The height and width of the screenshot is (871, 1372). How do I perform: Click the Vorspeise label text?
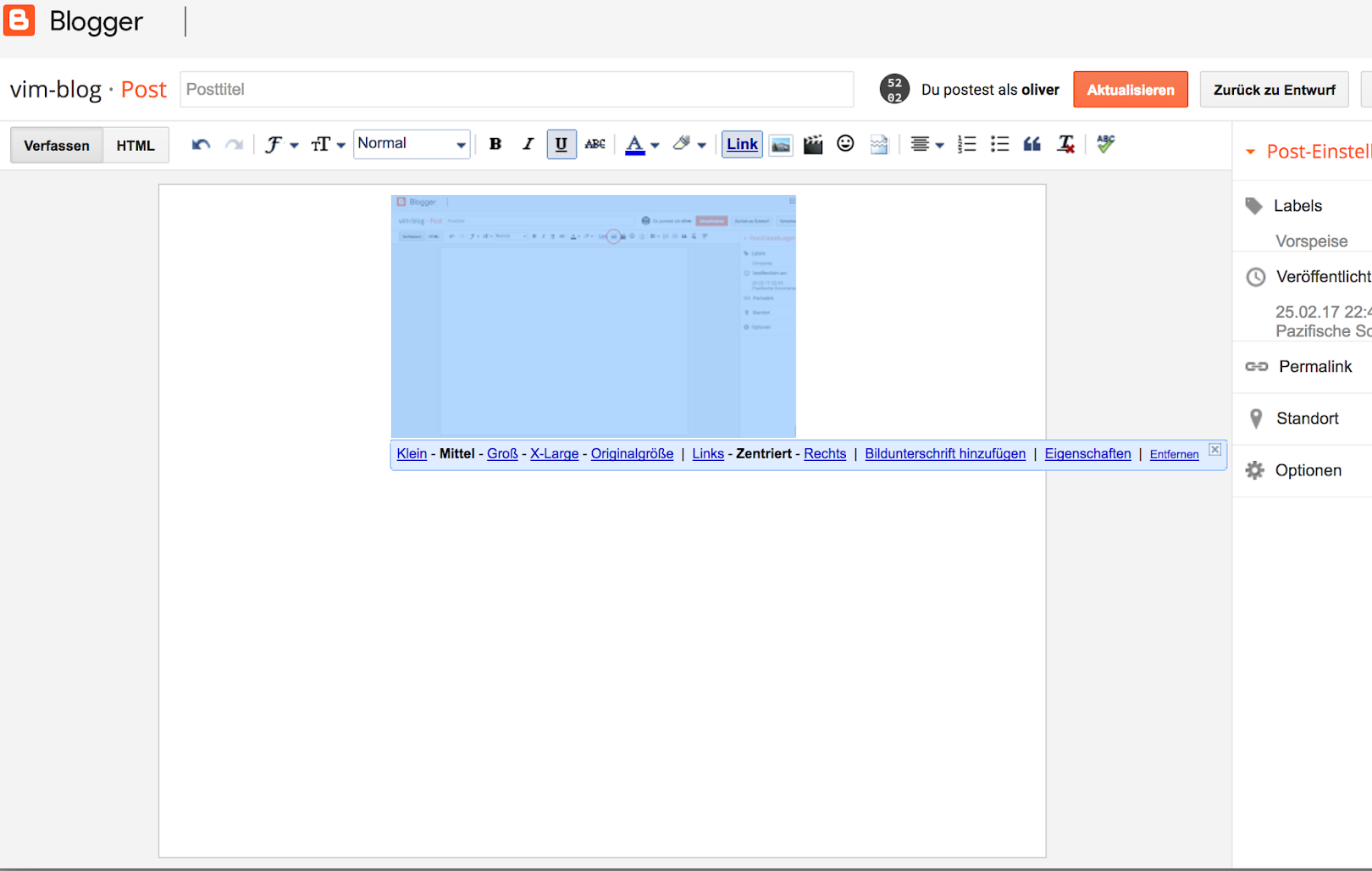[x=1311, y=241]
